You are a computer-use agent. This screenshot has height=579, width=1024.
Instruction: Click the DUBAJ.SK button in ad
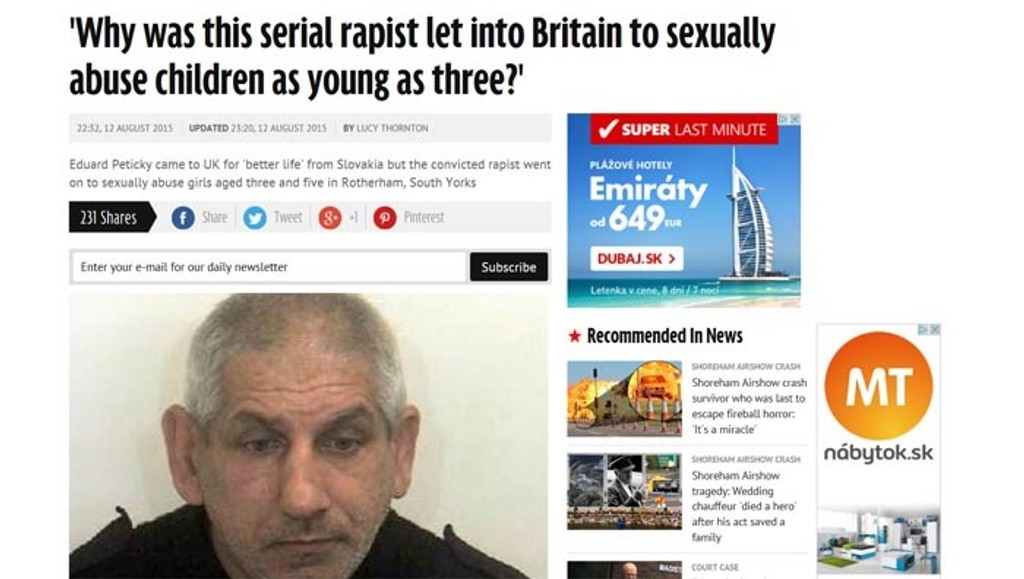tap(637, 258)
